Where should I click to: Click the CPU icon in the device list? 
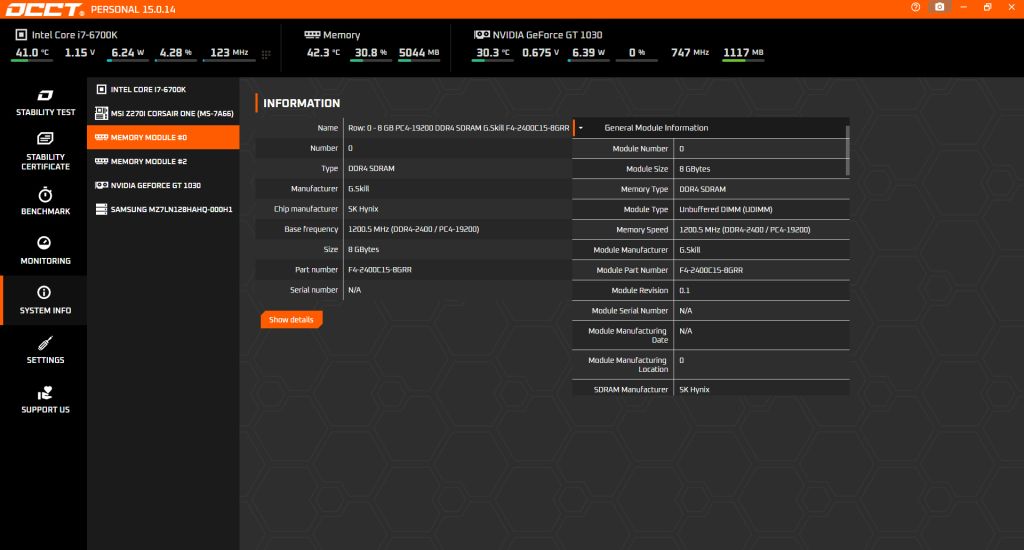click(101, 89)
